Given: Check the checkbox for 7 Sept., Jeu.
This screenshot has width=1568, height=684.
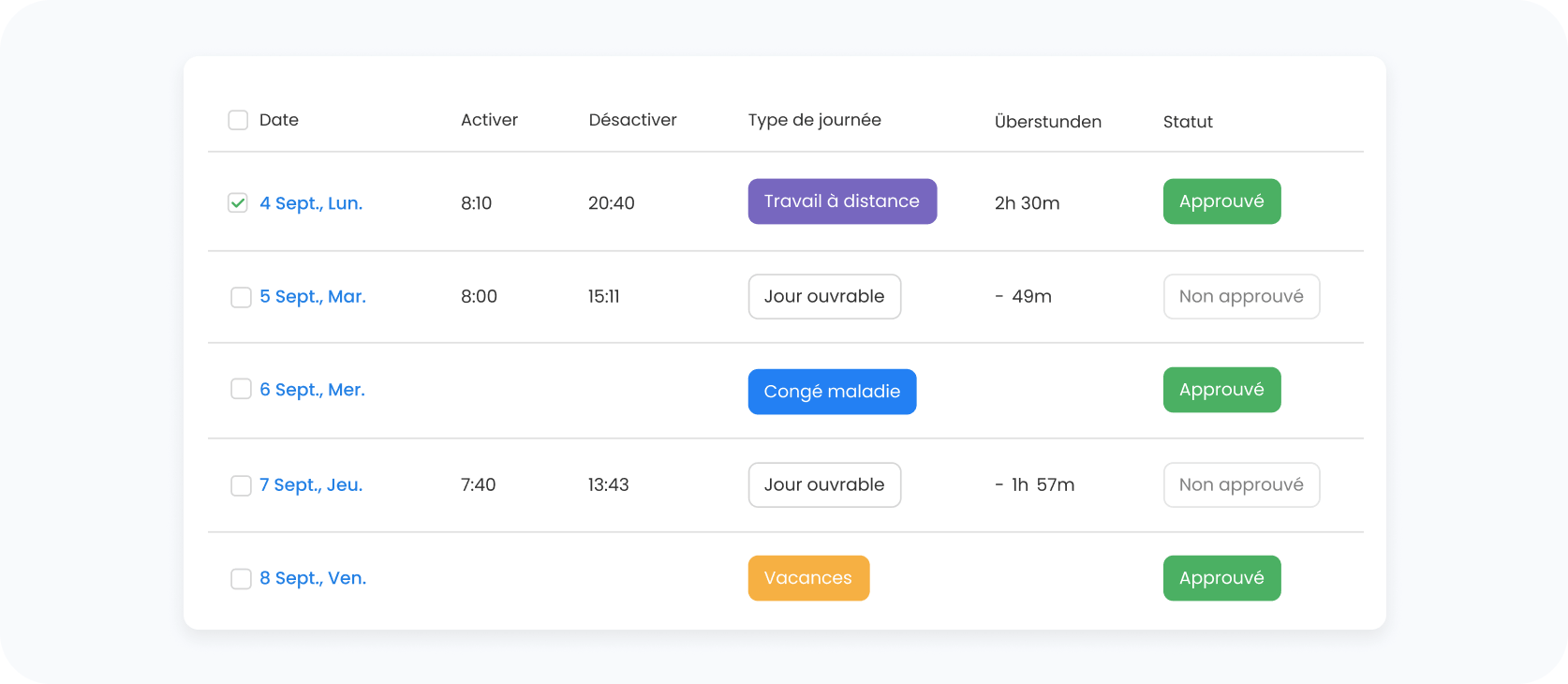Looking at the screenshot, I should (241, 484).
